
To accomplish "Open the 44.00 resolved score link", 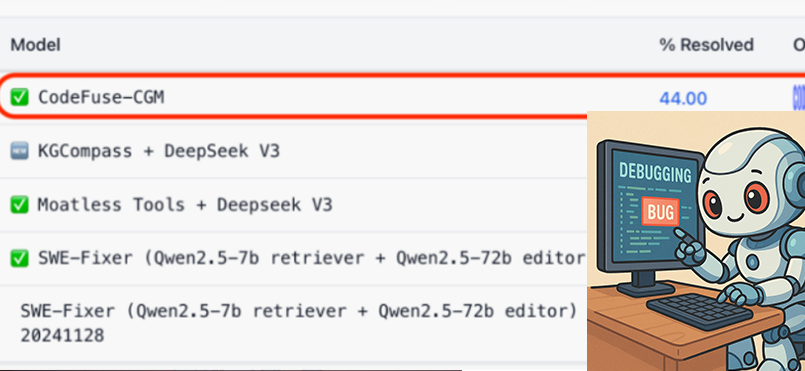I will 683,98.
